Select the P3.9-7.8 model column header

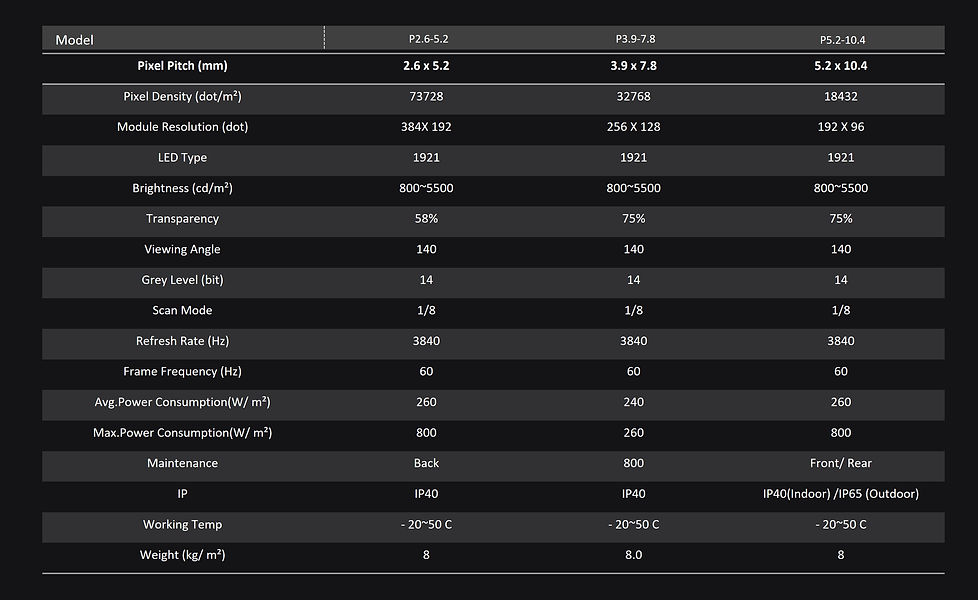[x=635, y=39]
